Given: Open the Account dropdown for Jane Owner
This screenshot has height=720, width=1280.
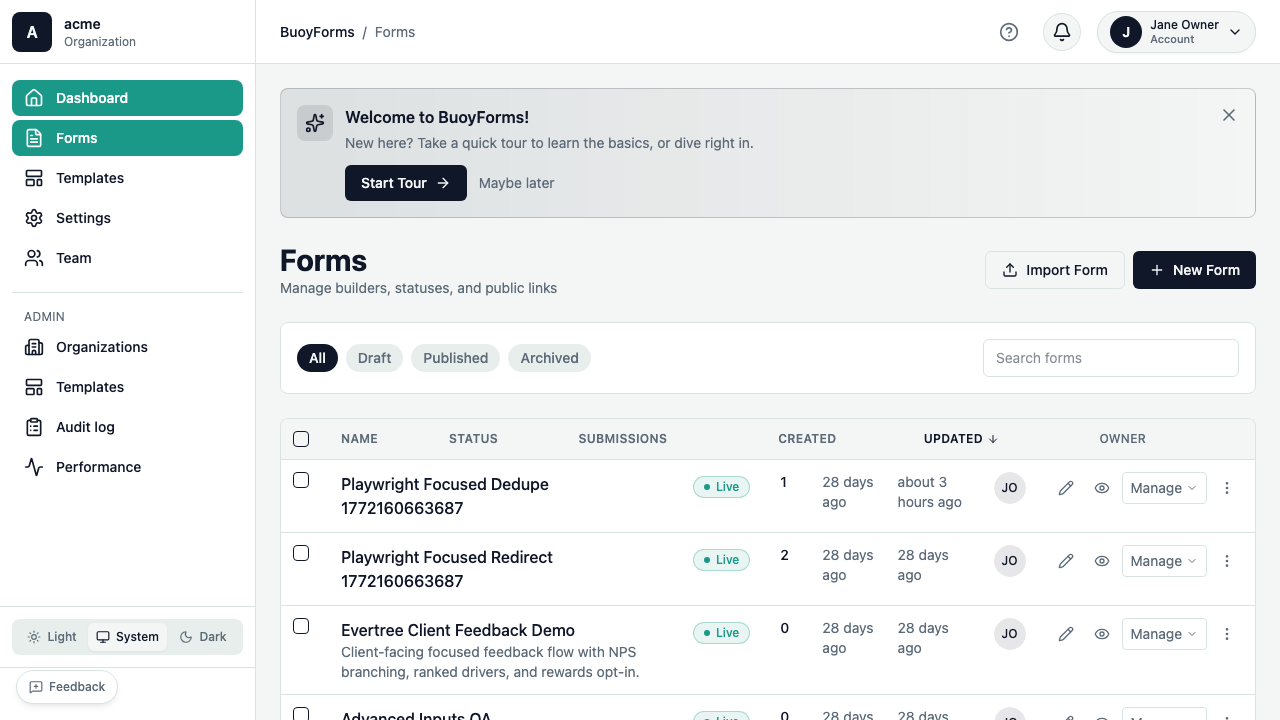Looking at the screenshot, I should 1176,32.
